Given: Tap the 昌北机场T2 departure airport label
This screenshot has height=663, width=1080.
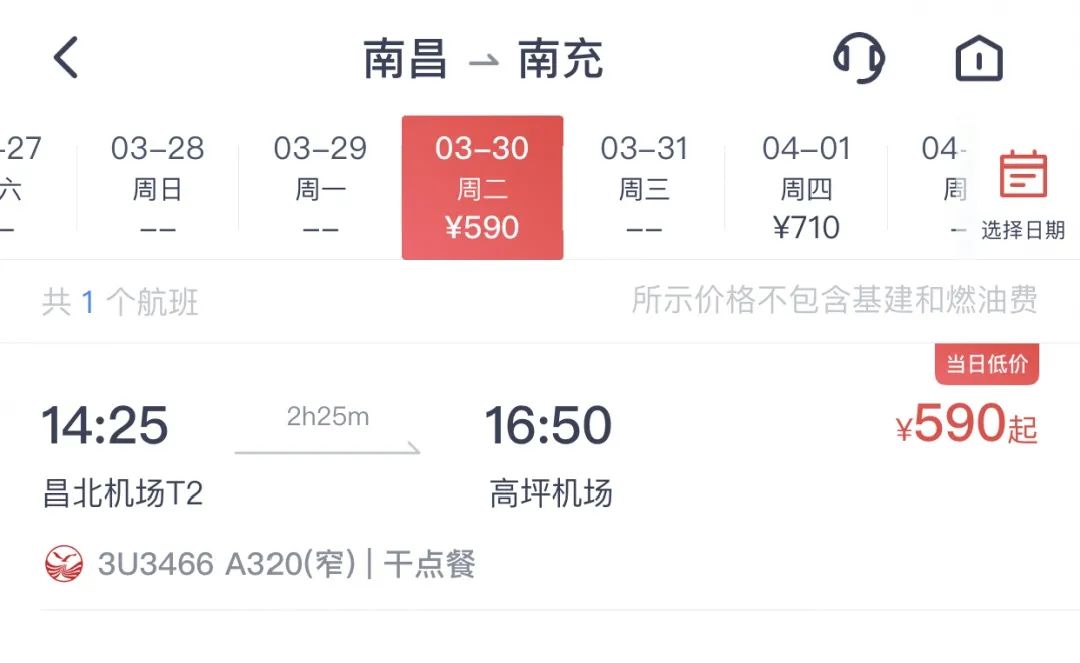Looking at the screenshot, I should 123,494.
